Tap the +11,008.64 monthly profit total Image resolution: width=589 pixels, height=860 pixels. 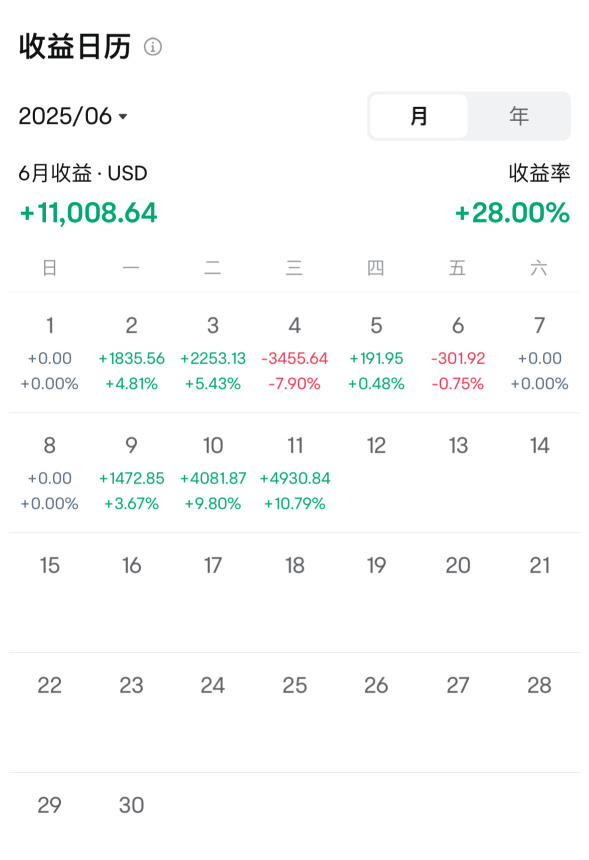point(88,213)
